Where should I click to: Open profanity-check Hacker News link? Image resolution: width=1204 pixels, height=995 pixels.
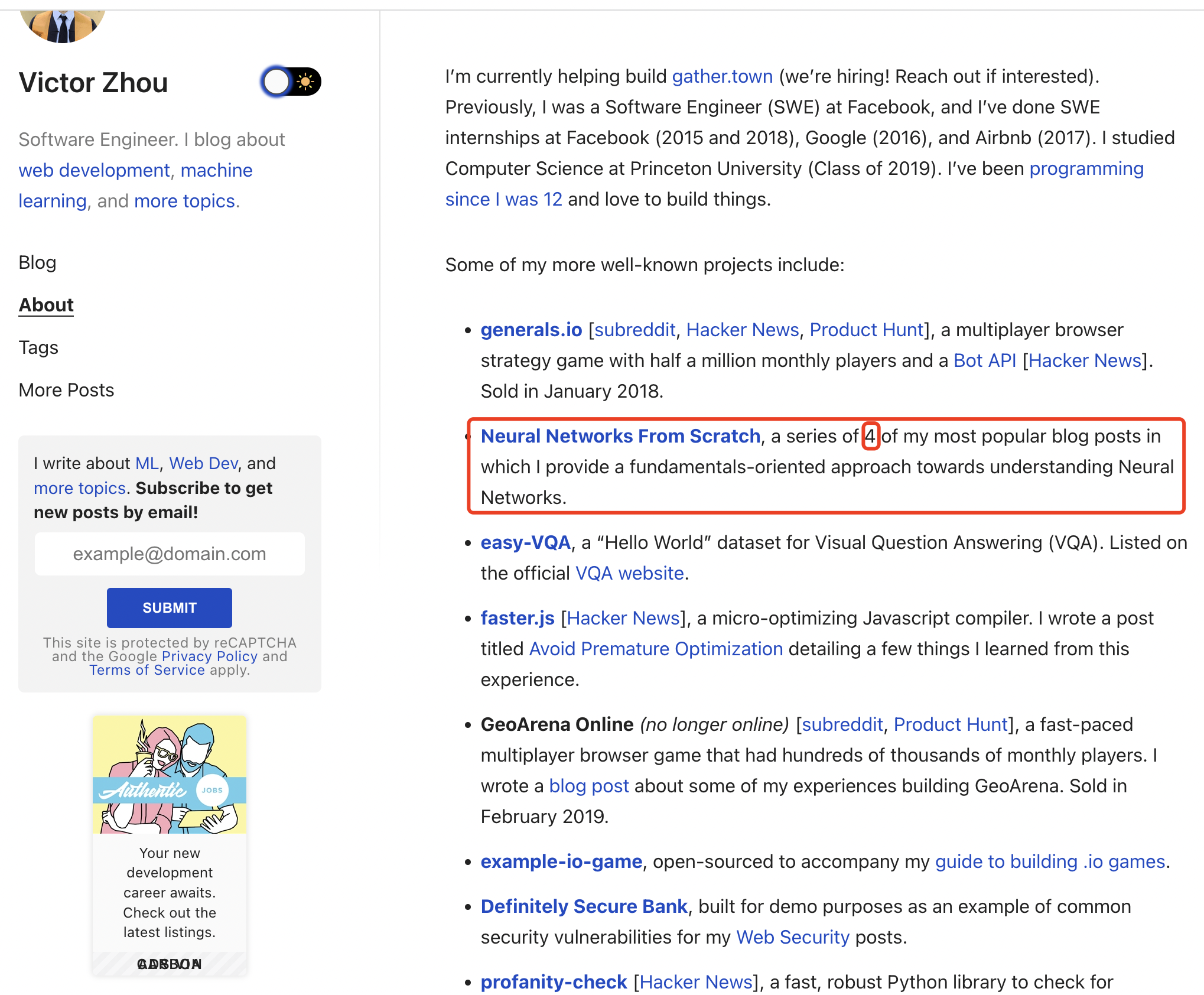[697, 982]
